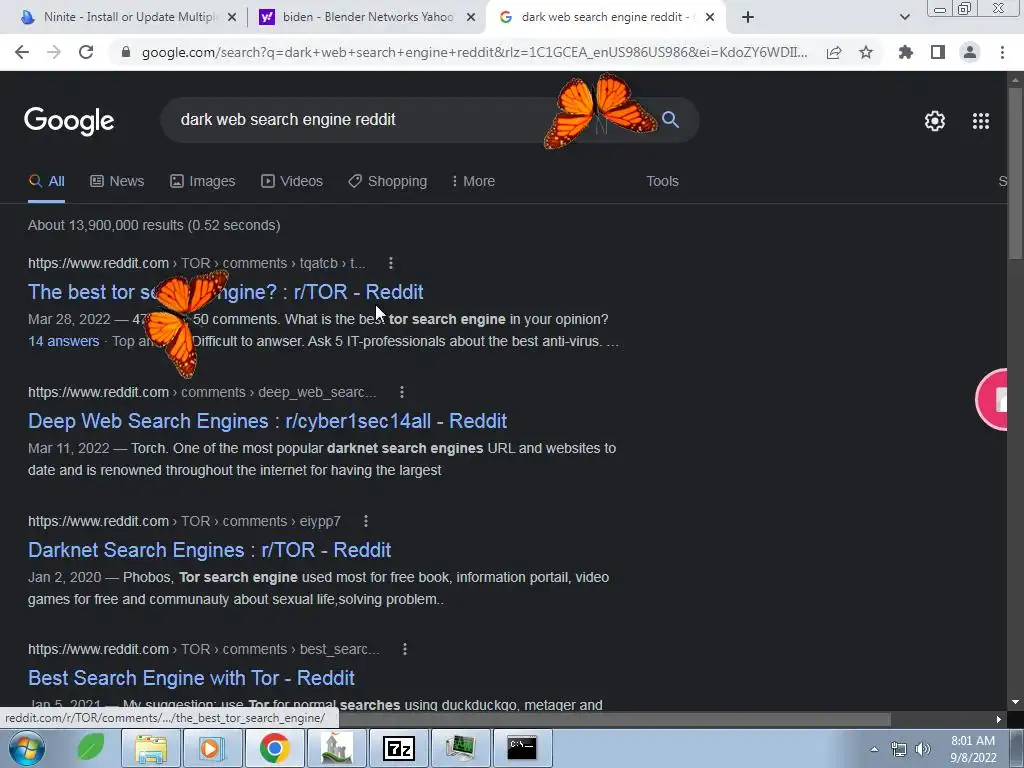1024x768 pixels.
Task: Close the biden Yahoo tab
Action: click(x=471, y=18)
